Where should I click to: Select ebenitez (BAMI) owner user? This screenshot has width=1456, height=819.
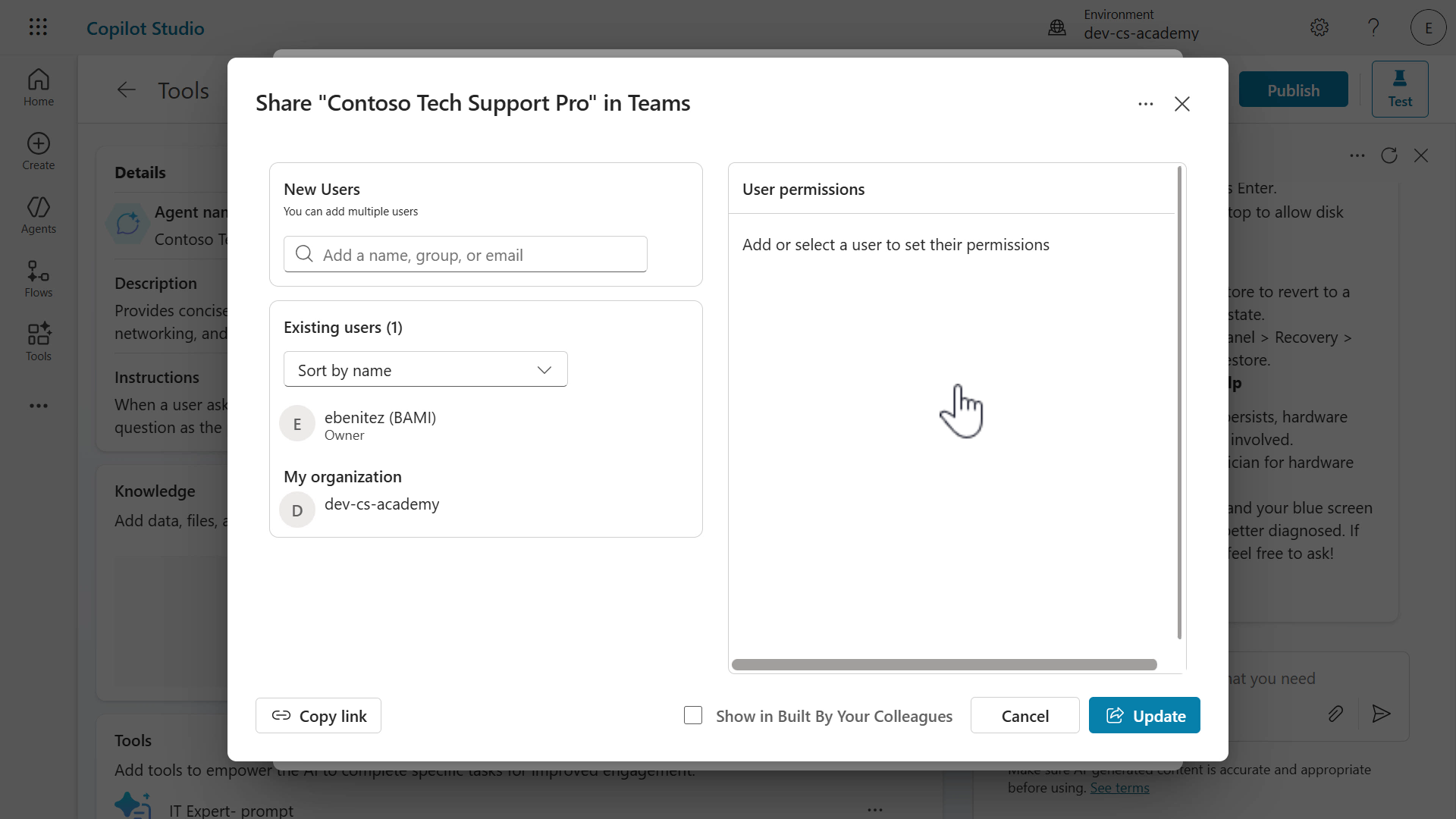tap(379, 424)
